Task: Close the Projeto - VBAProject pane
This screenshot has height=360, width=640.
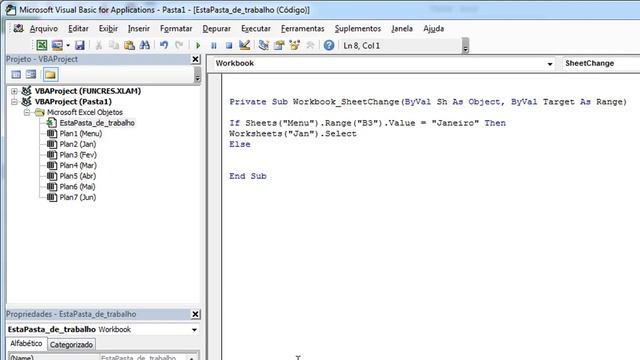Action: click(x=196, y=59)
